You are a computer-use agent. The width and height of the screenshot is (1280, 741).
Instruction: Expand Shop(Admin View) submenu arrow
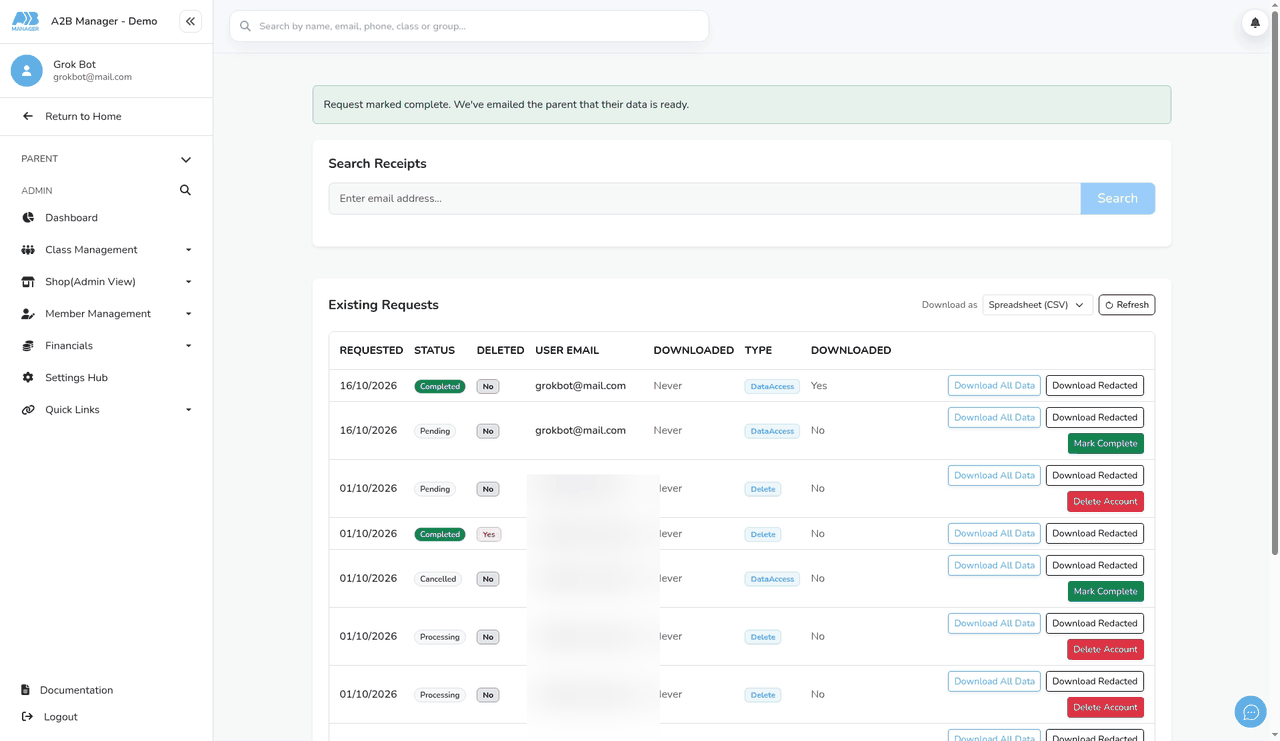tap(188, 282)
